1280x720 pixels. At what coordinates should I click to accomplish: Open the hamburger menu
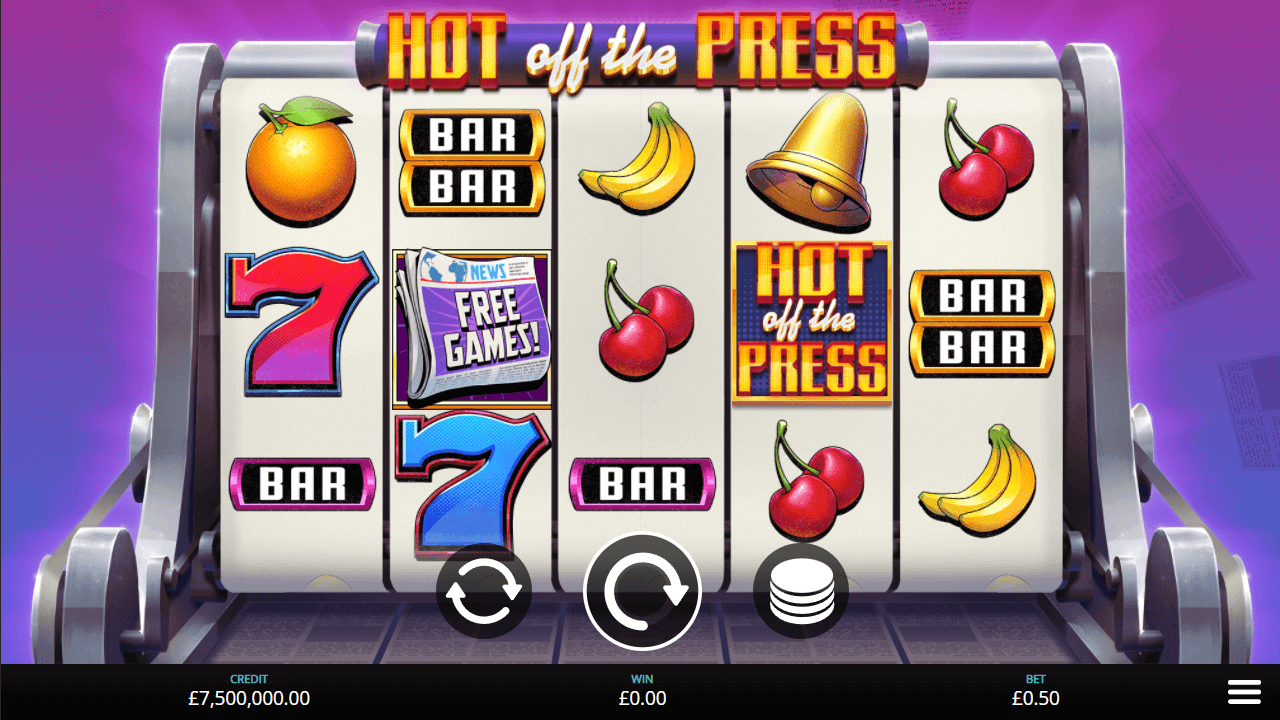[1244, 691]
